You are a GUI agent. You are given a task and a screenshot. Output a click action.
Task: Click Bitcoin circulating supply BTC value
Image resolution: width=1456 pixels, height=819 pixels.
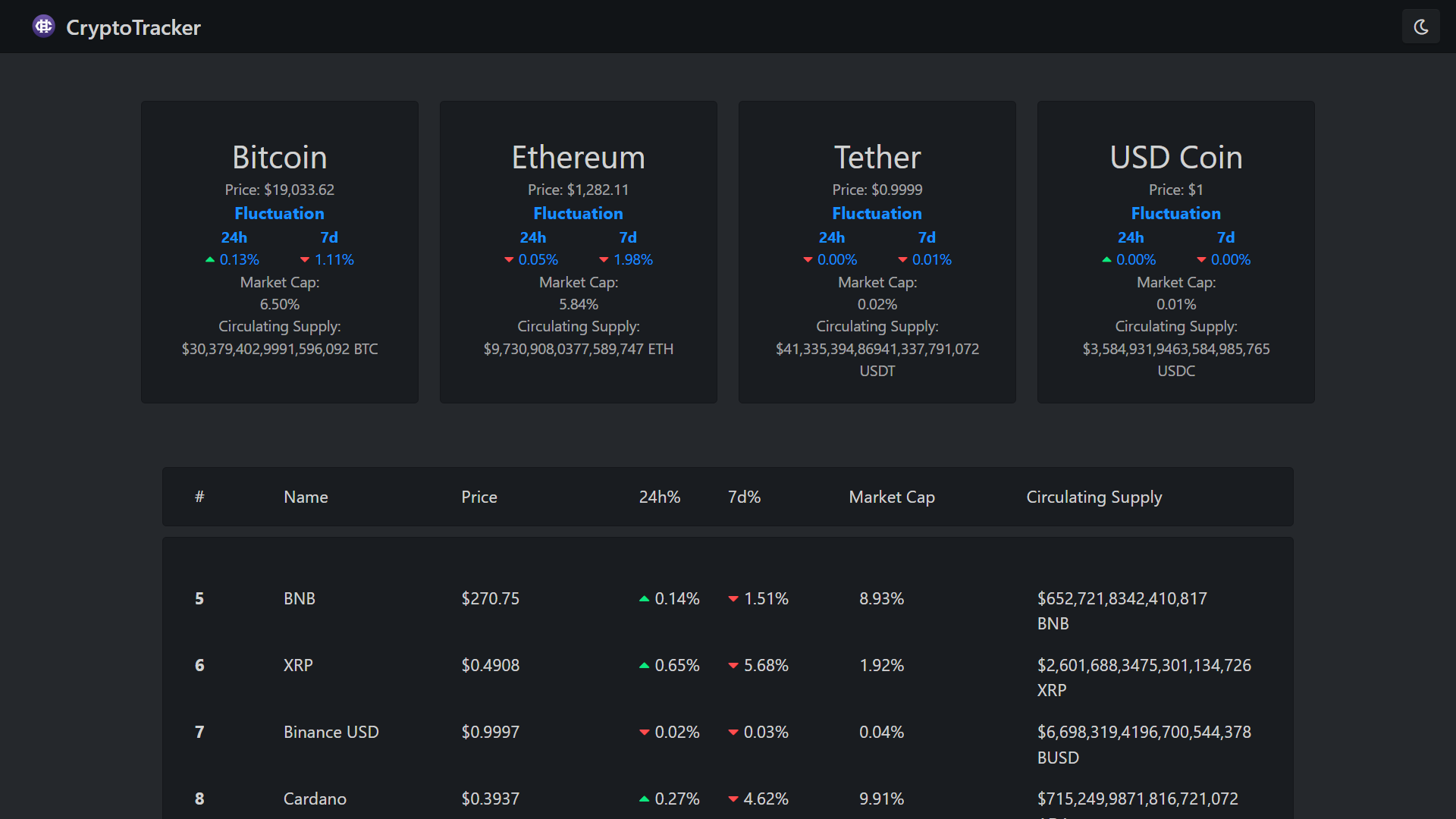pos(280,349)
